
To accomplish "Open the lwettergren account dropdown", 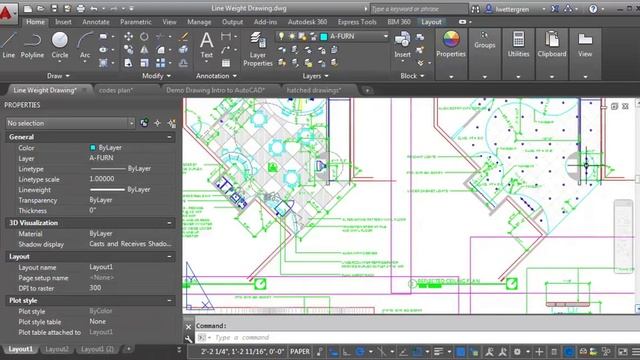I will click(x=543, y=9).
